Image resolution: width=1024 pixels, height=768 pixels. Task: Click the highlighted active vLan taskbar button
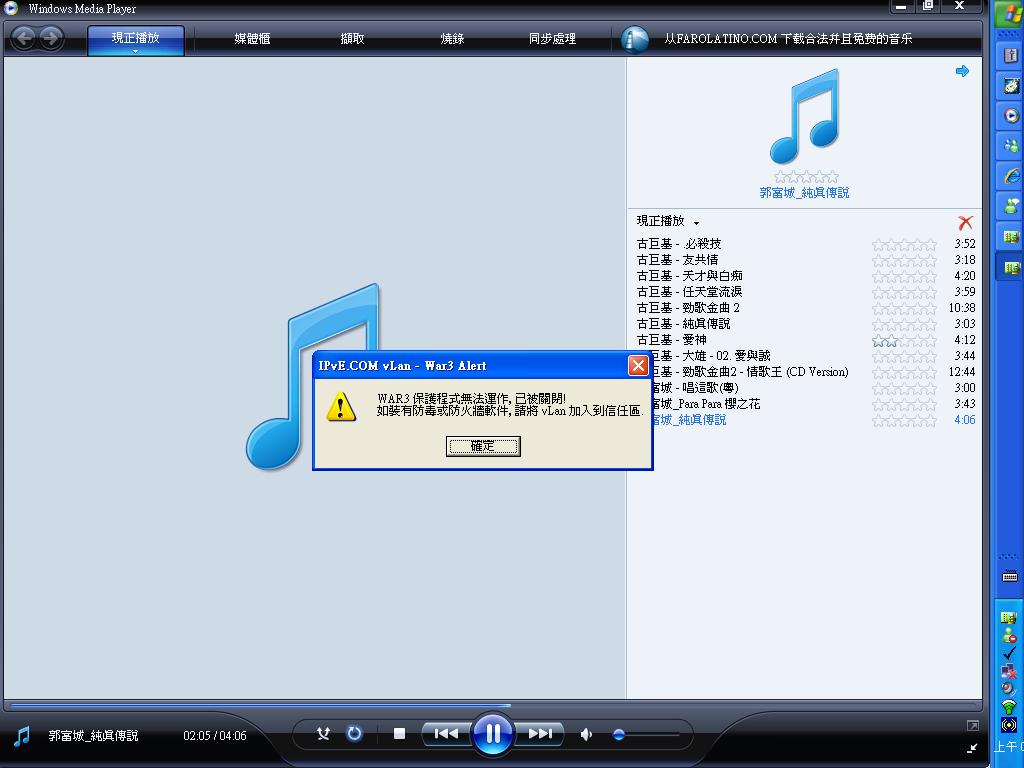(1011, 267)
